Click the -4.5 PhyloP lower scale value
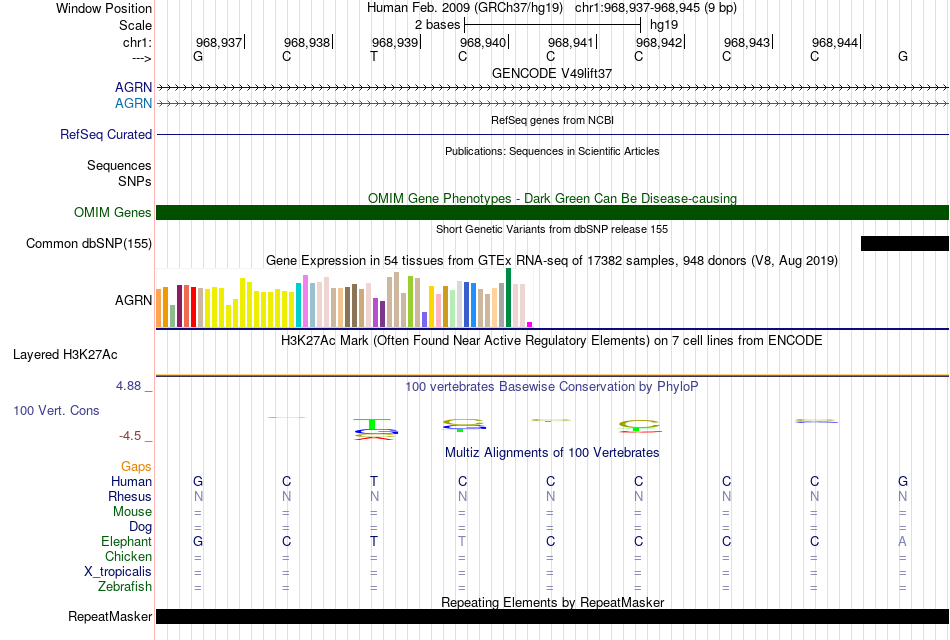This screenshot has height=640, width=950. tap(130, 436)
